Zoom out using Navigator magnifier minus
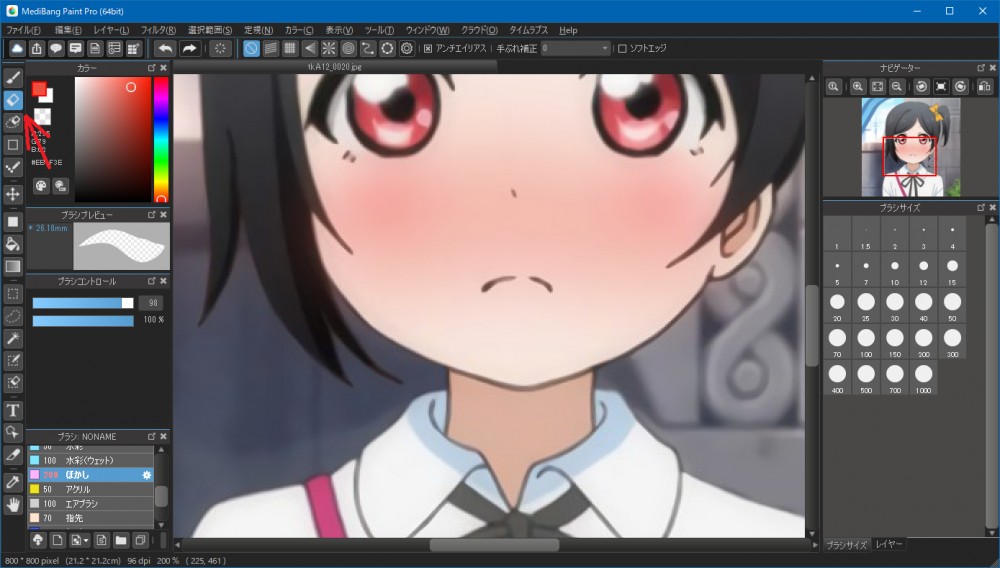This screenshot has height=568, width=1000. [897, 87]
